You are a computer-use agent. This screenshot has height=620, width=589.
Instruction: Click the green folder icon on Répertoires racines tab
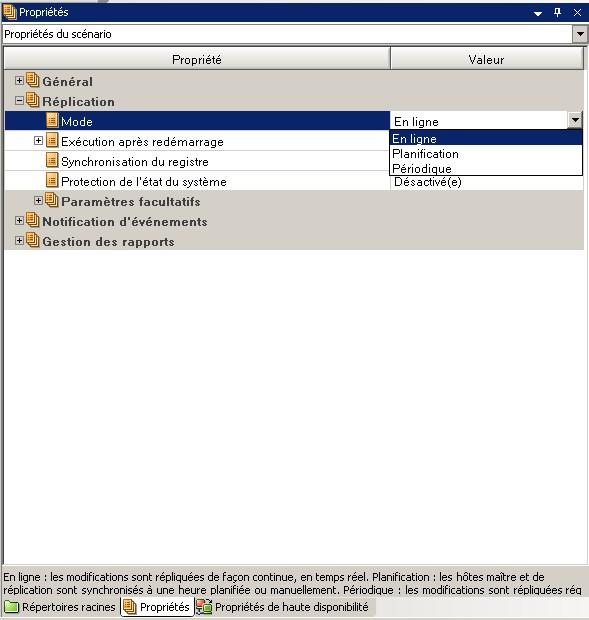[11, 607]
